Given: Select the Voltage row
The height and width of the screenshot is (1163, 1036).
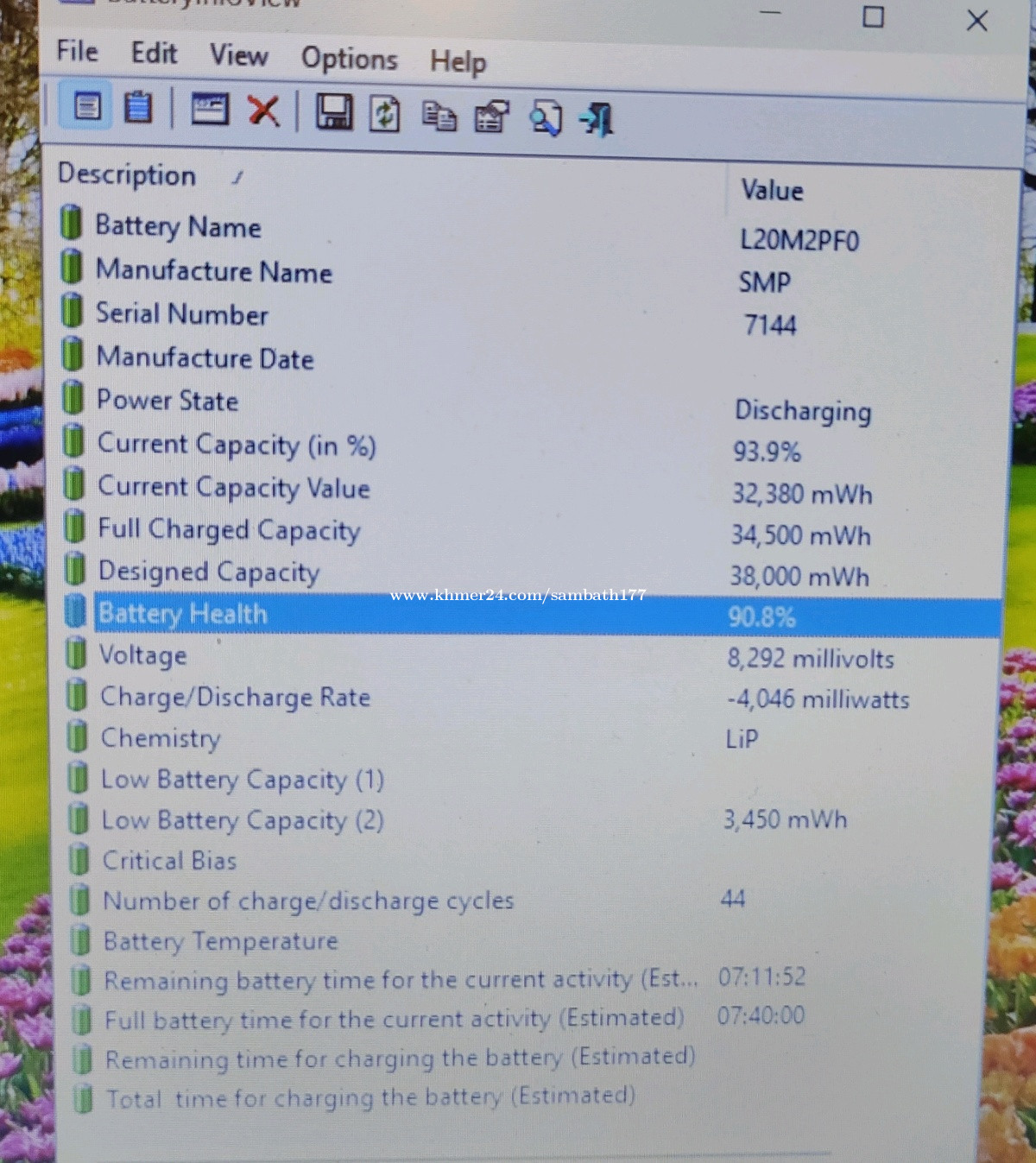Looking at the screenshot, I should coord(533,656).
